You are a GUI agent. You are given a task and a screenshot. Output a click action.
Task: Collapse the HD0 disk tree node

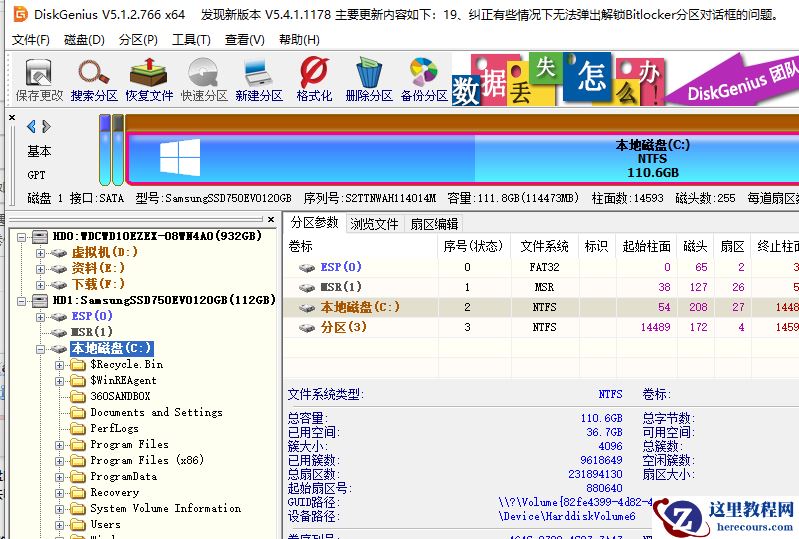[x=21, y=237]
